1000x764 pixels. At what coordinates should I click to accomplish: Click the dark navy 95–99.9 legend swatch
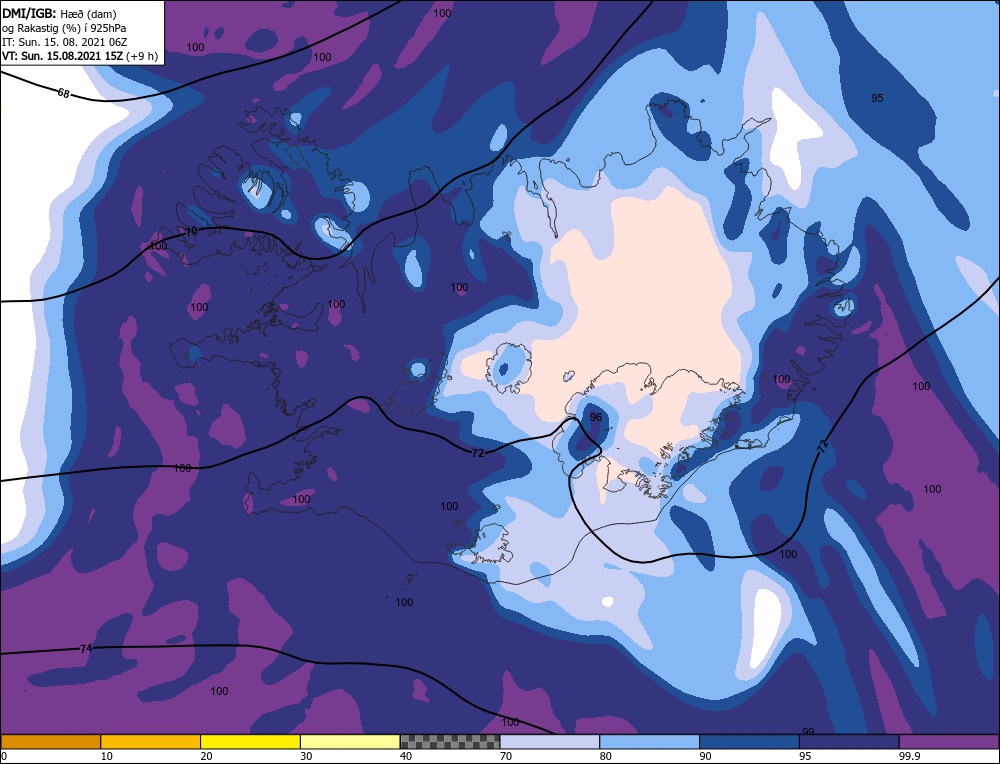(849, 741)
